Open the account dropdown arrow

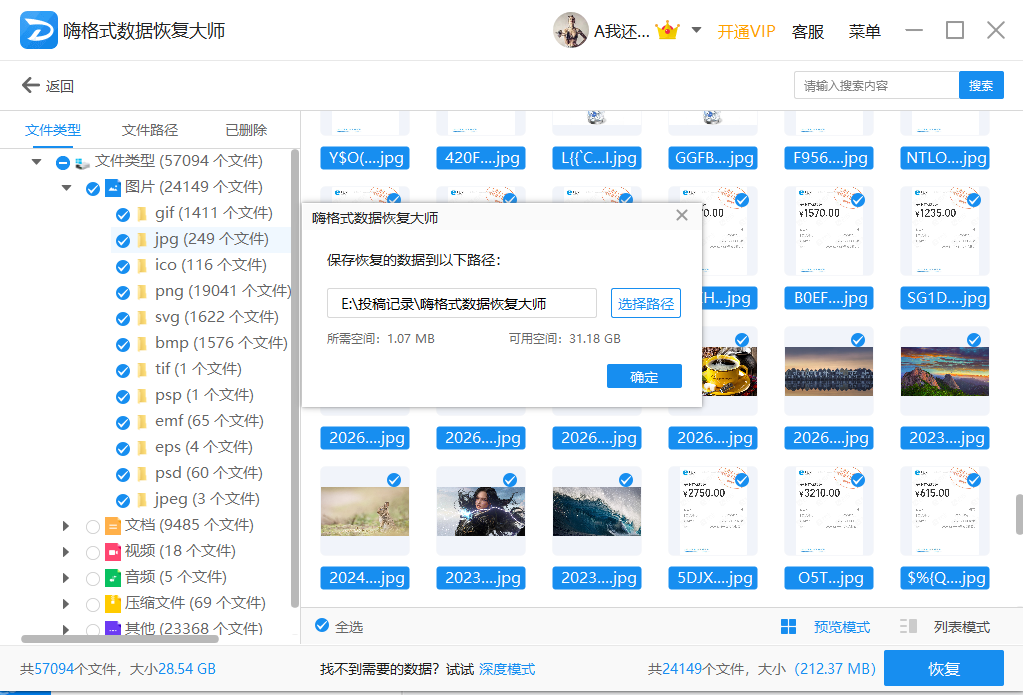pyautogui.click(x=696, y=30)
